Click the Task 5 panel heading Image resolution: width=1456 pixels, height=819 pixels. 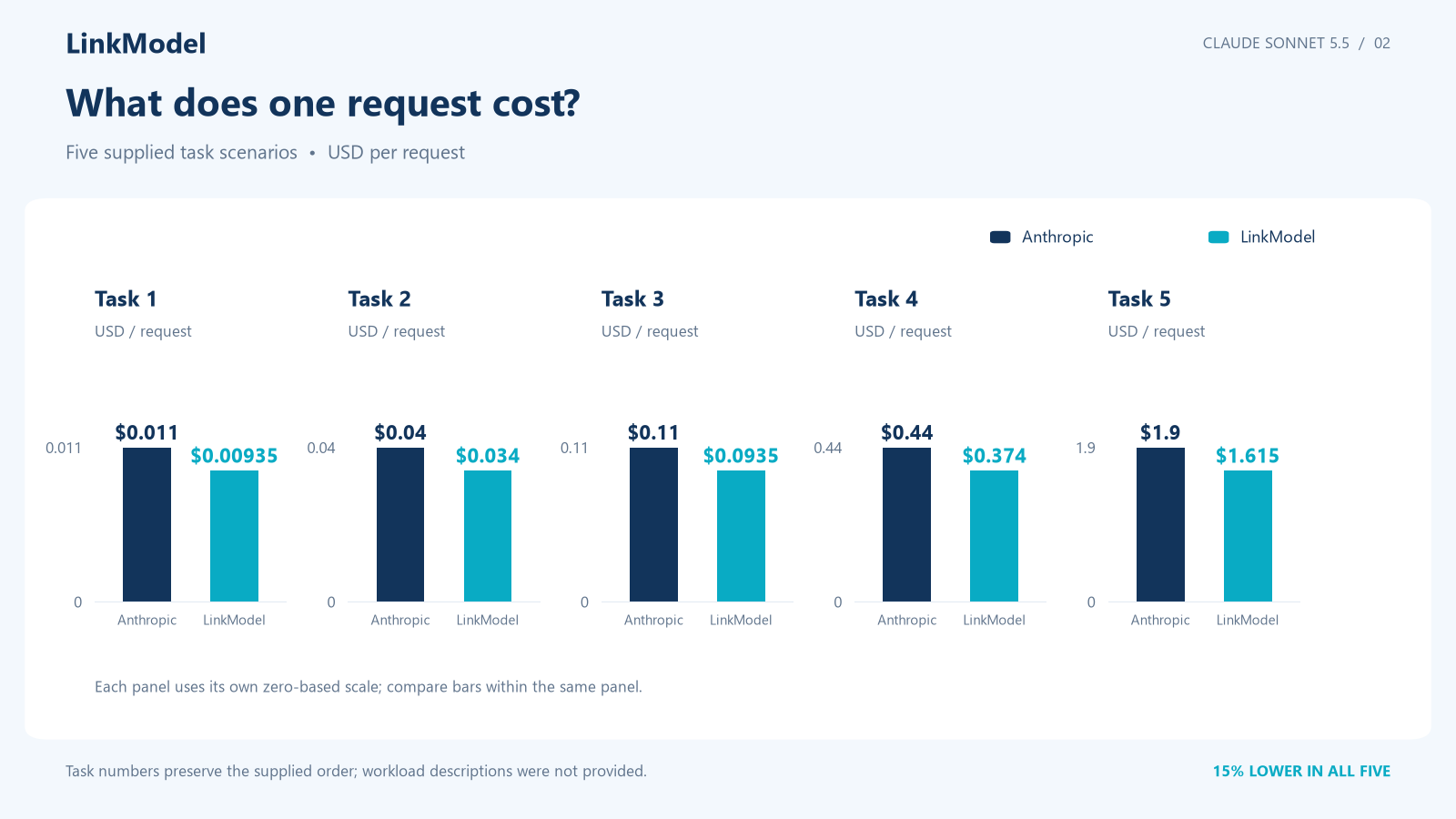[1139, 298]
